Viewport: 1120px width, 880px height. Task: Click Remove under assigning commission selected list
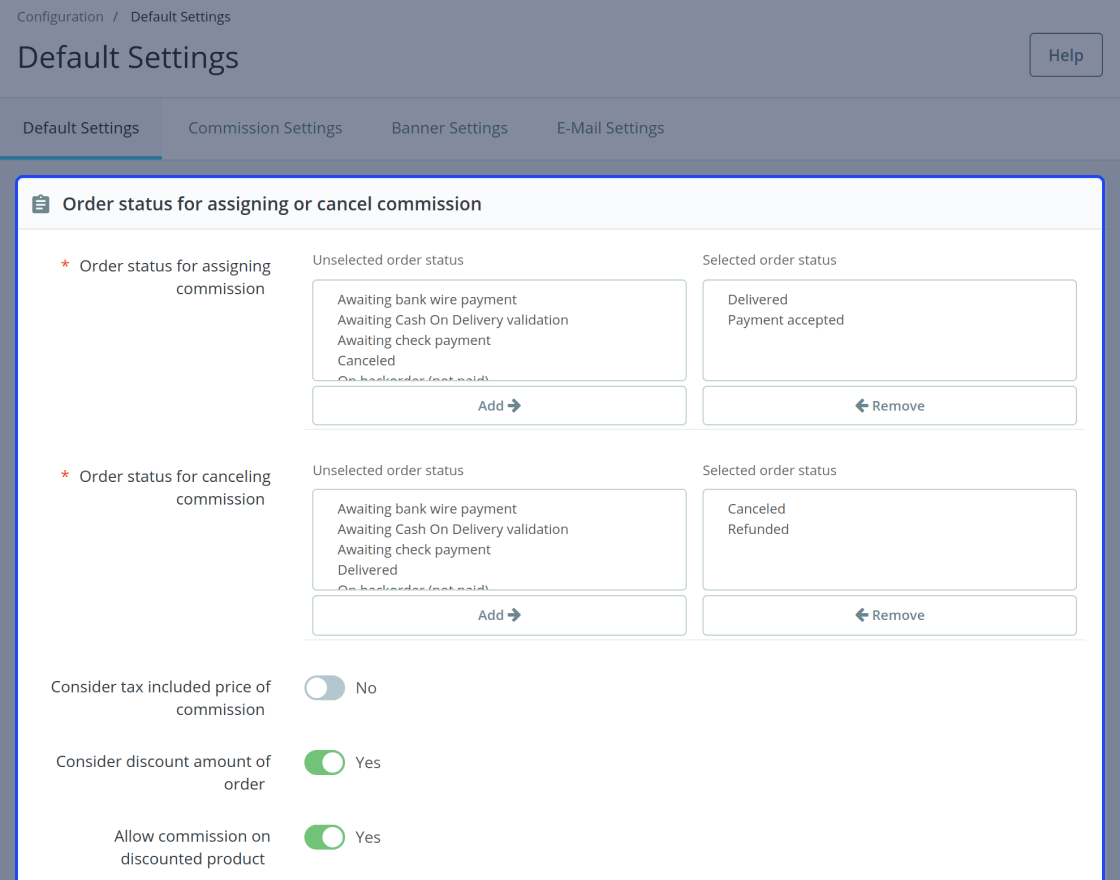tap(889, 406)
